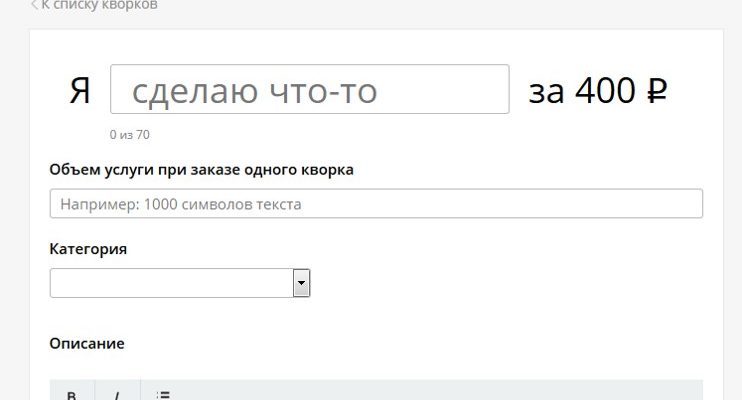Viewport: 742px width, 400px height.
Task: Toggle italic formatting in description editor
Action: [x=117, y=394]
